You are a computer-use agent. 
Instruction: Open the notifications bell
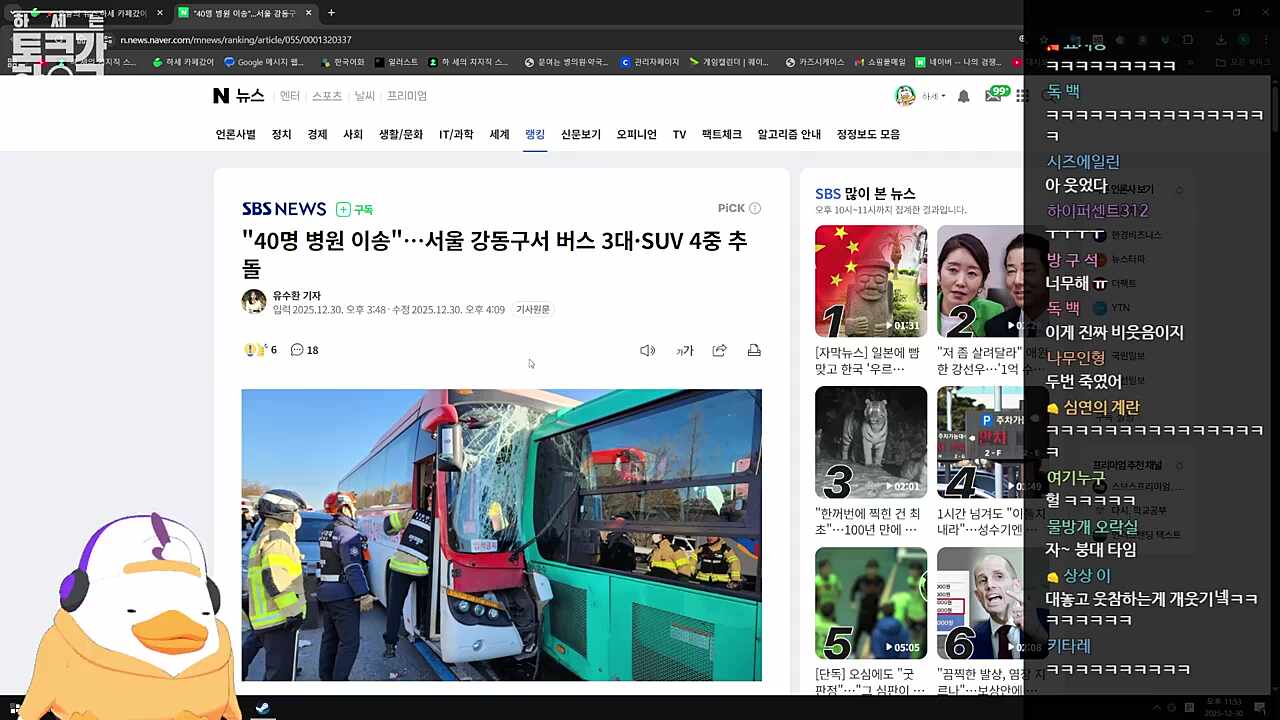pyautogui.click(x=964, y=96)
